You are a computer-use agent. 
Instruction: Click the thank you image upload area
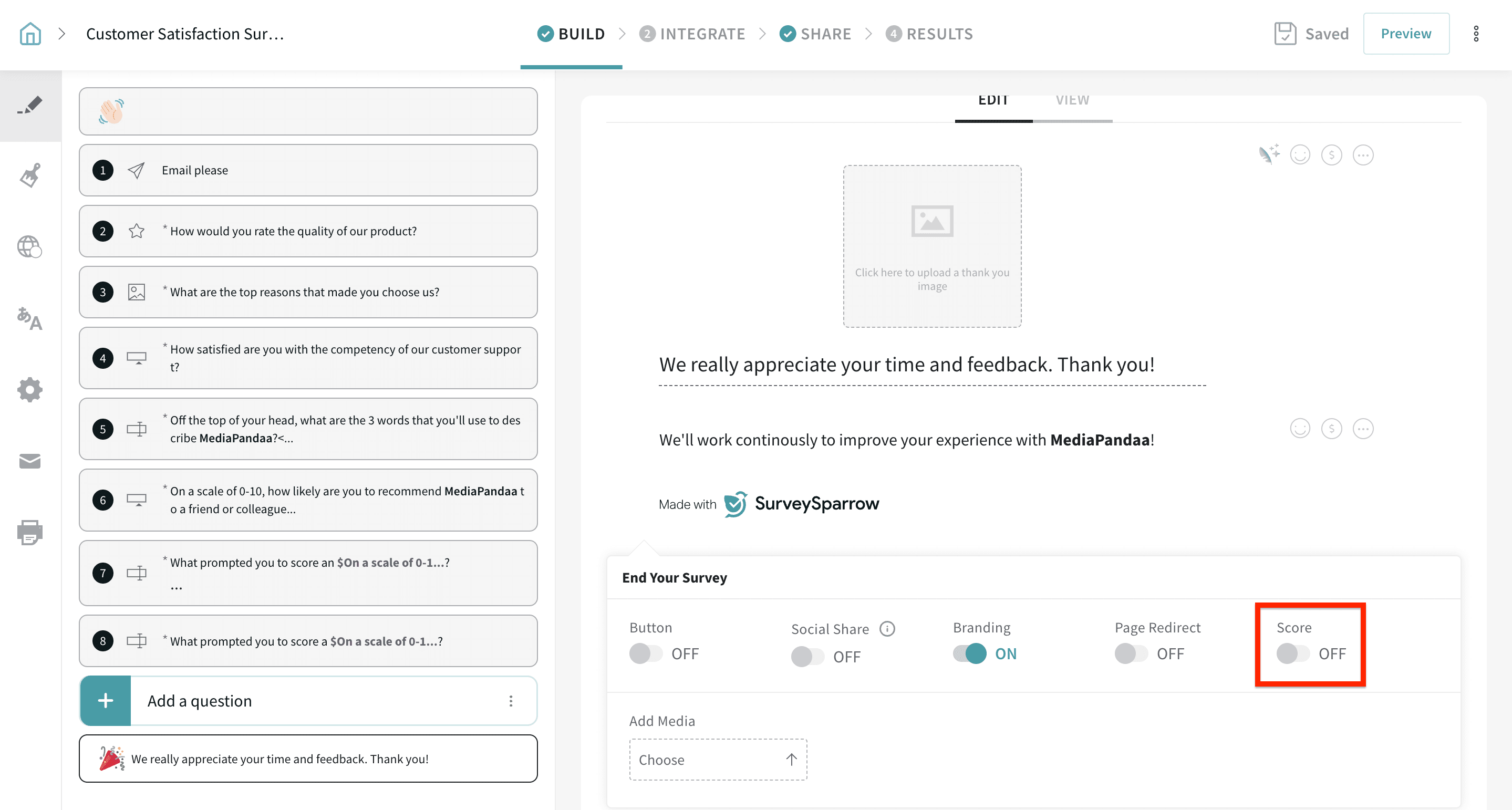tap(931, 246)
